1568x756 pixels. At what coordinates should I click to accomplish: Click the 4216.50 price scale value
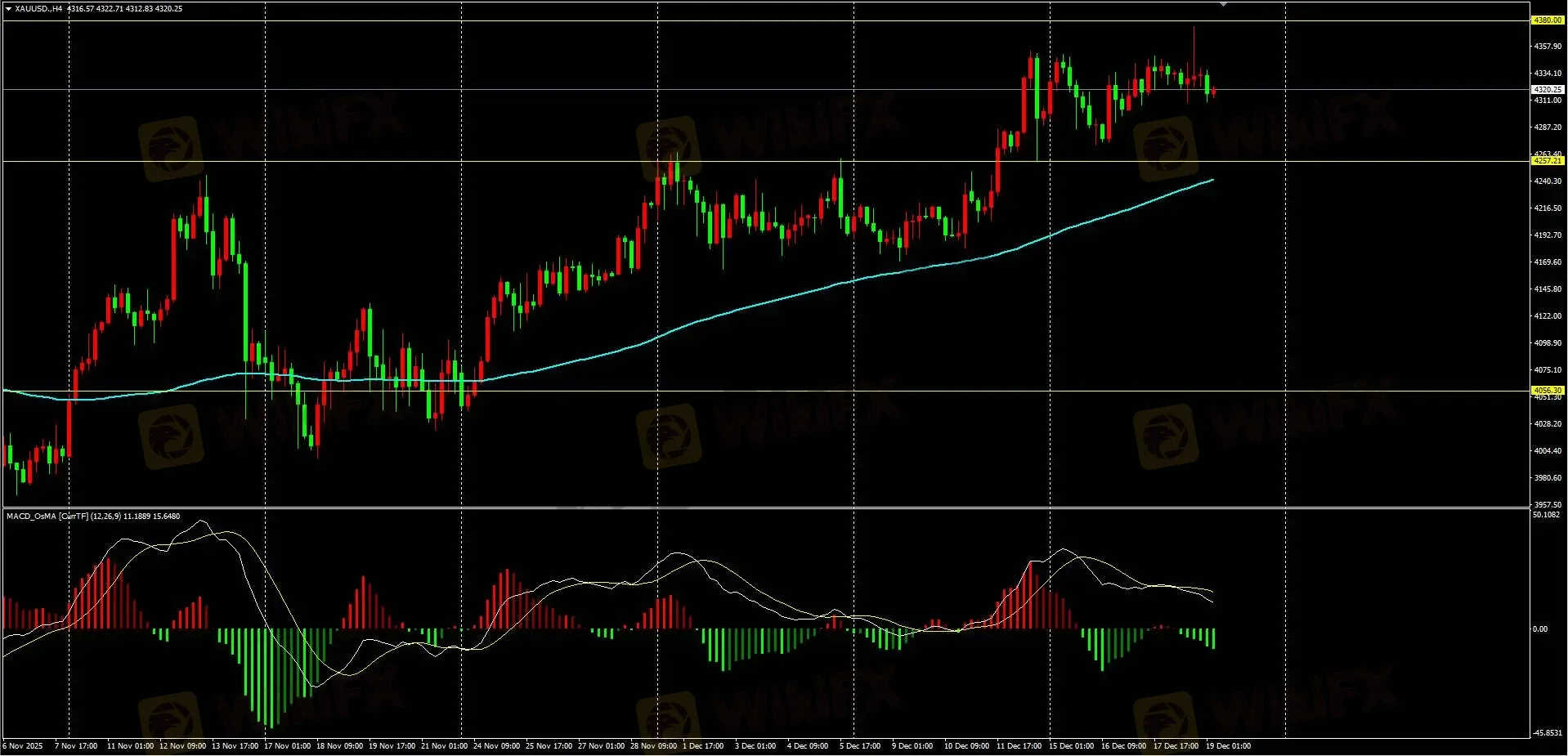[1548, 208]
